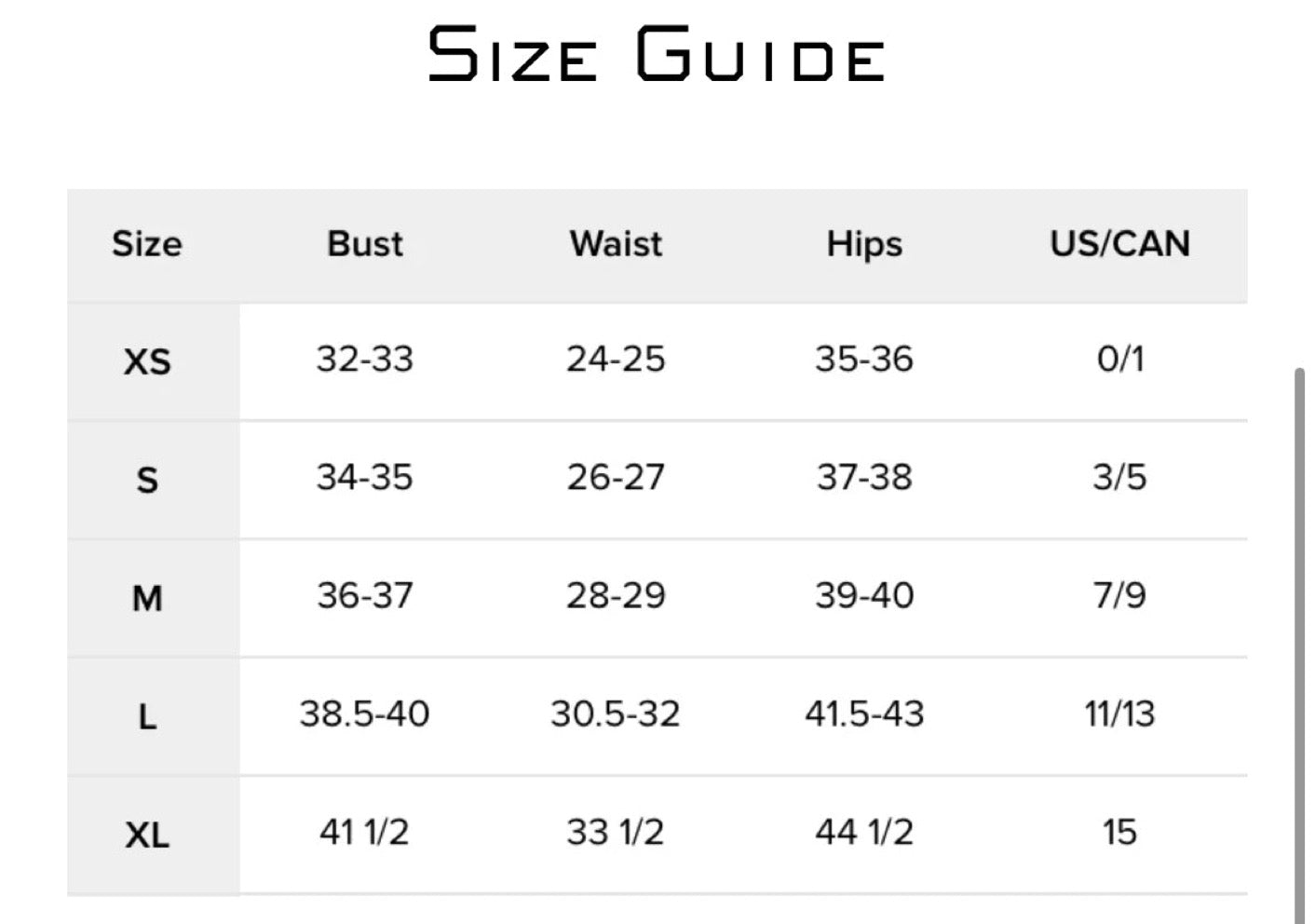This screenshot has height=924, width=1315.
Task: Select the 38.5-40 bust measurement cell
Action: click(x=364, y=714)
